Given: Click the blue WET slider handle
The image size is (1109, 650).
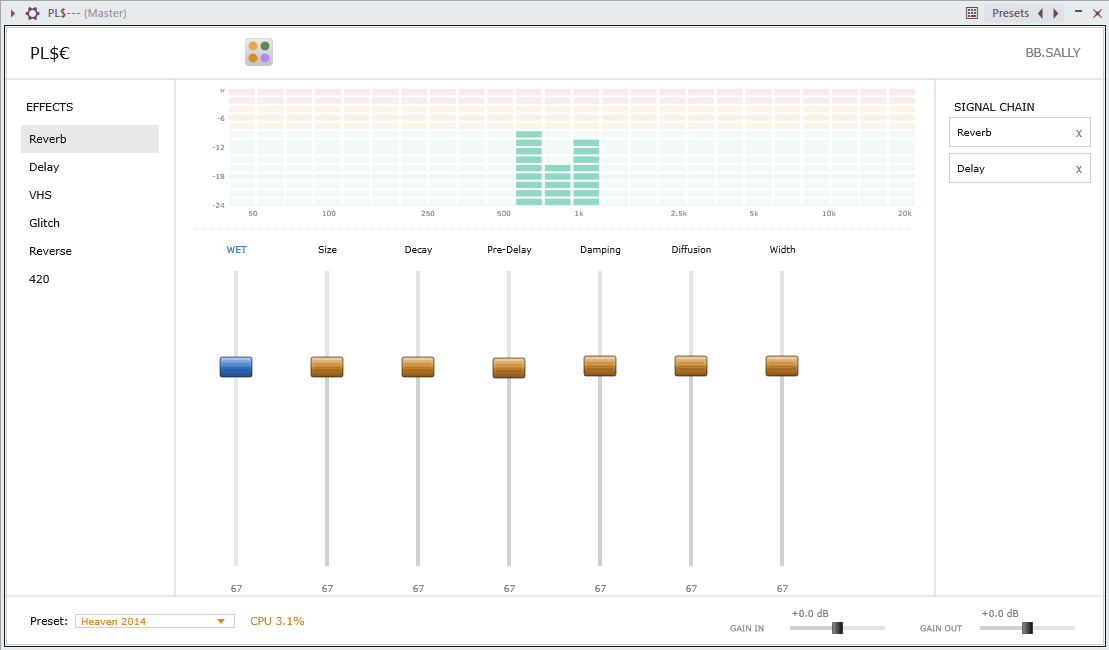Looking at the screenshot, I should click(x=236, y=366).
